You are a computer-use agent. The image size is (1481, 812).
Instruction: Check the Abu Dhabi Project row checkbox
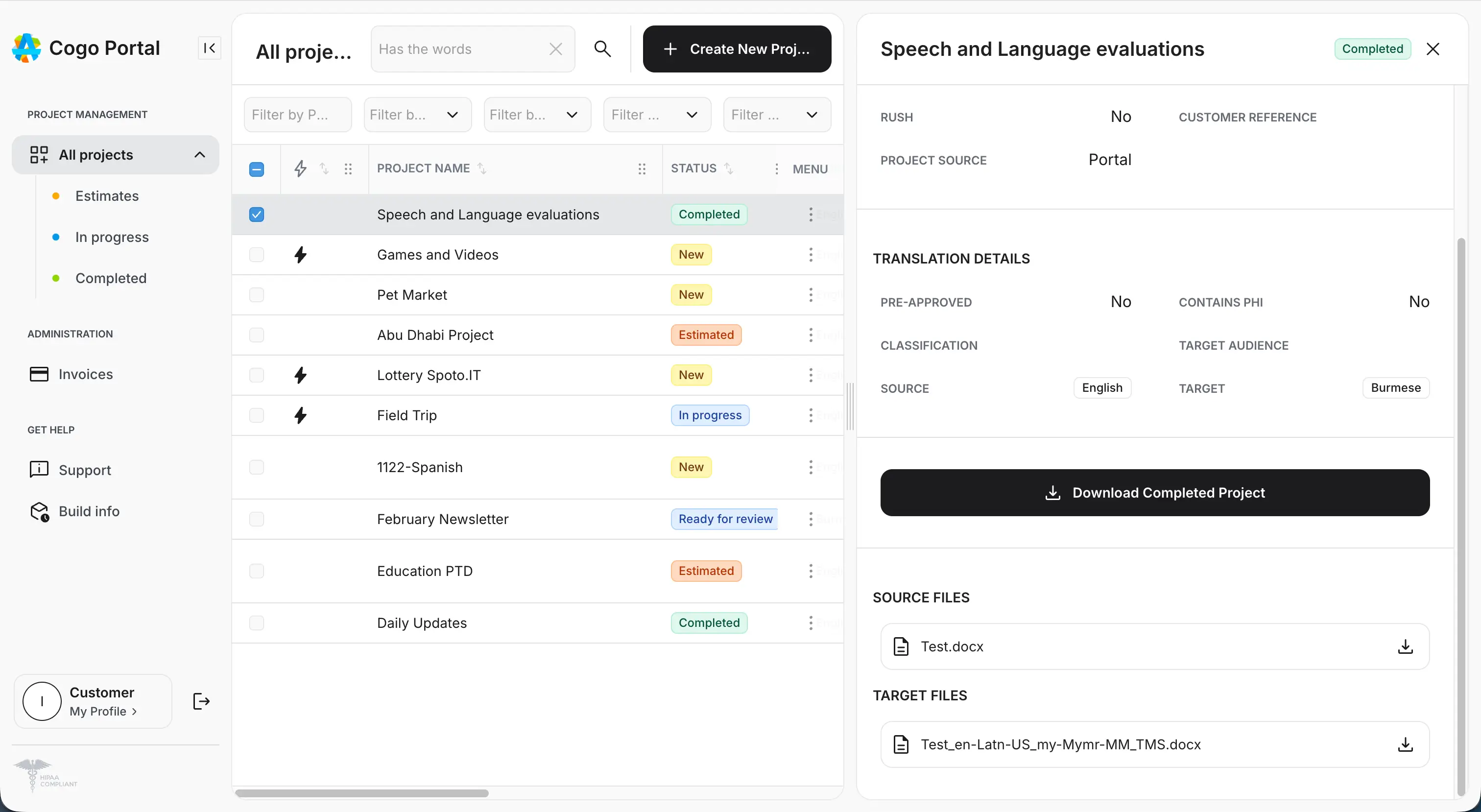257,335
